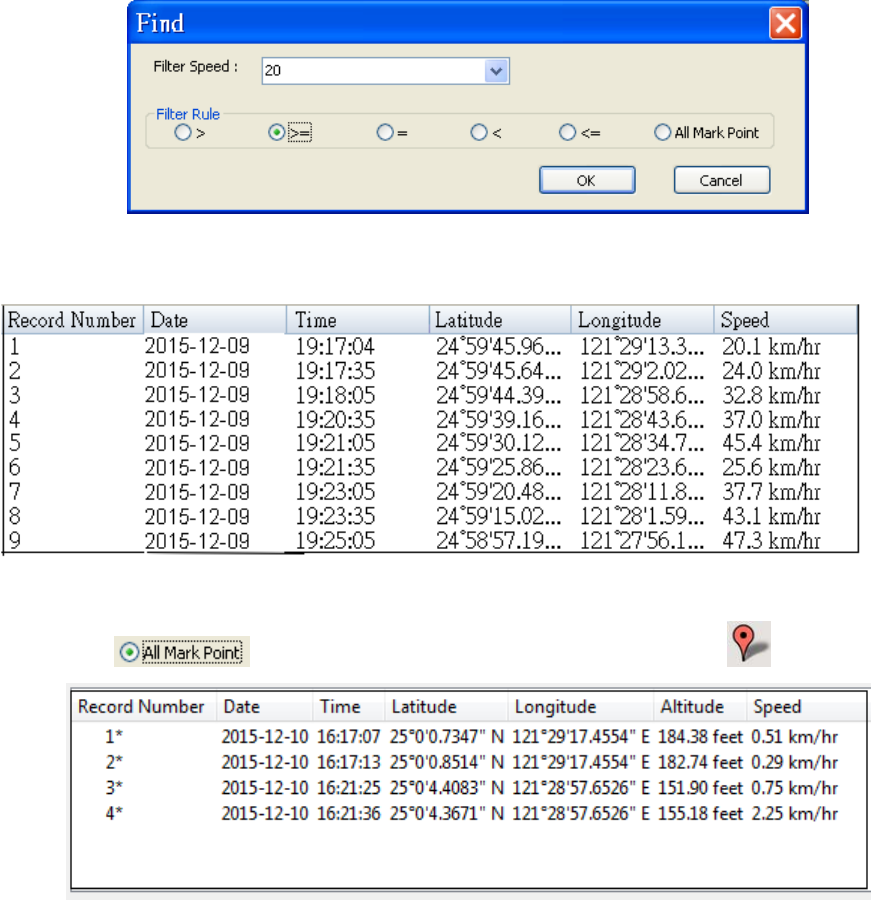Select the row with speed 47.3 km/hr
Image resolution: width=871 pixels, height=900 pixels.
[x=431, y=540]
